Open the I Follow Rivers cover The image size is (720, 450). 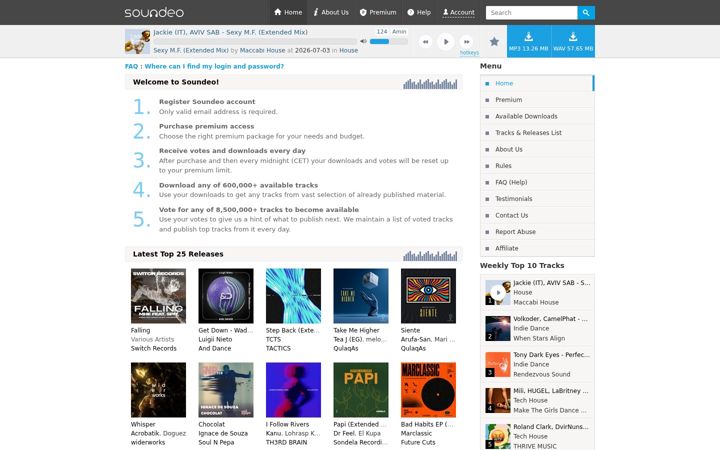click(x=293, y=390)
